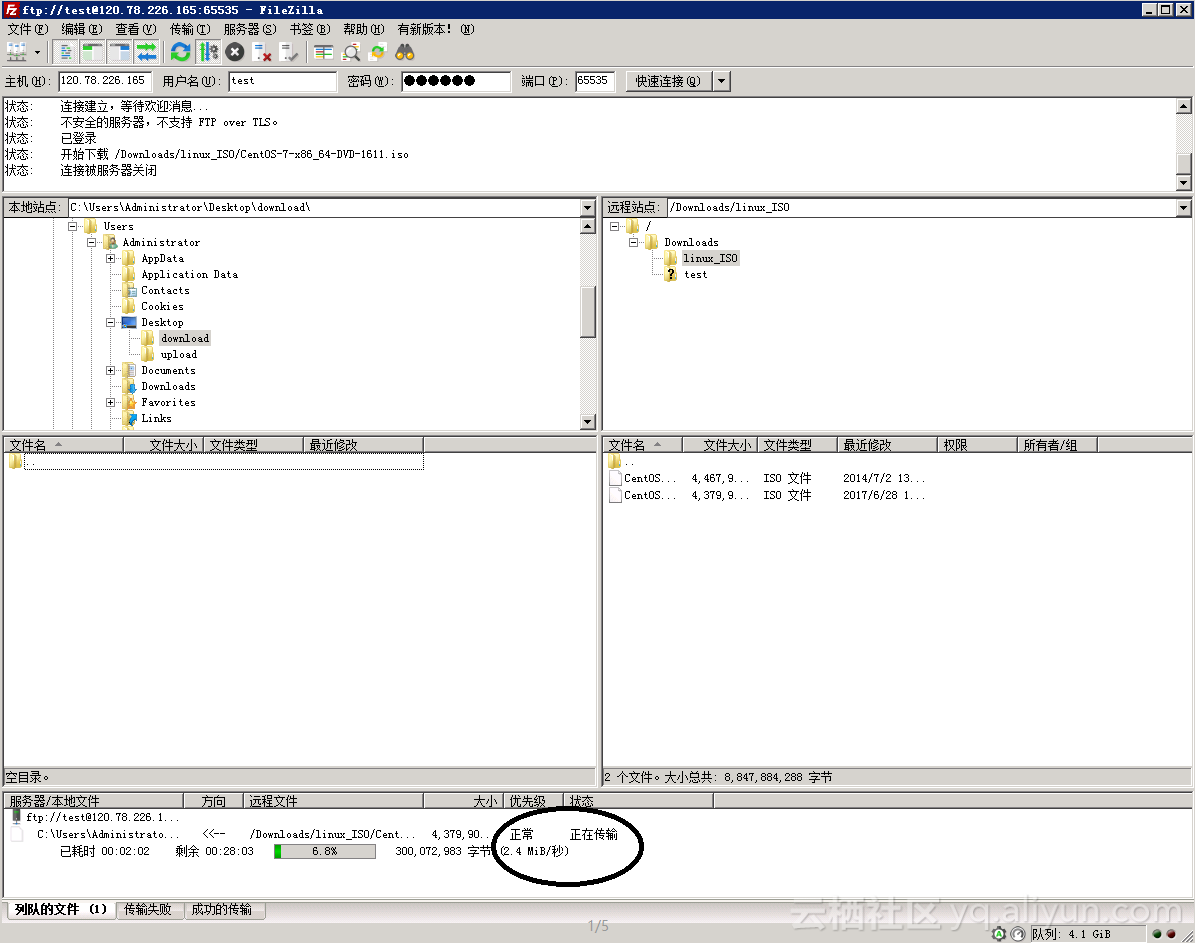Refresh the file and folder lists
The height and width of the screenshot is (943, 1195).
pyautogui.click(x=181, y=52)
